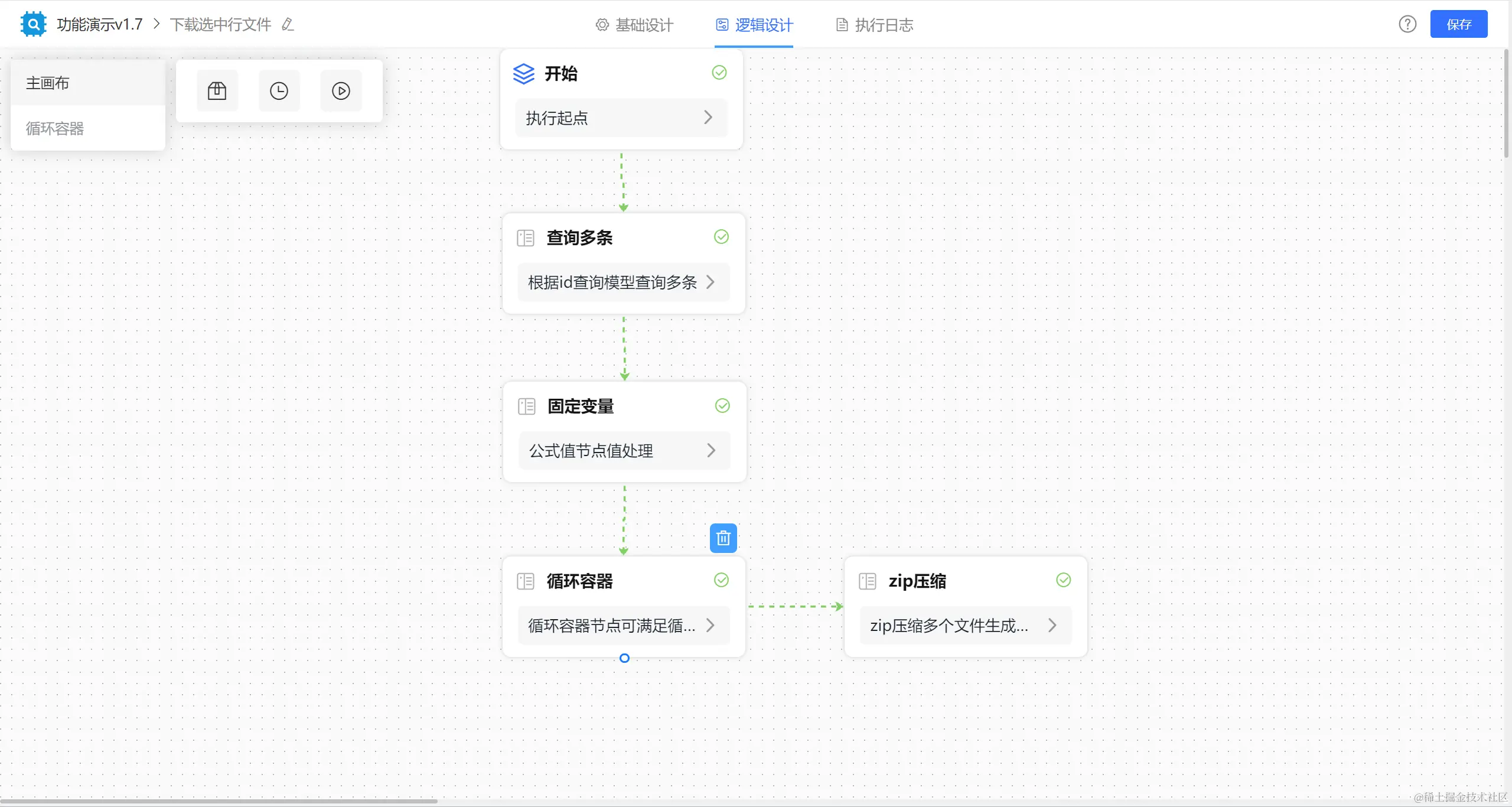This screenshot has height=807, width=1512.
Task: Click green check status on 固定变量 node
Action: coord(722,406)
